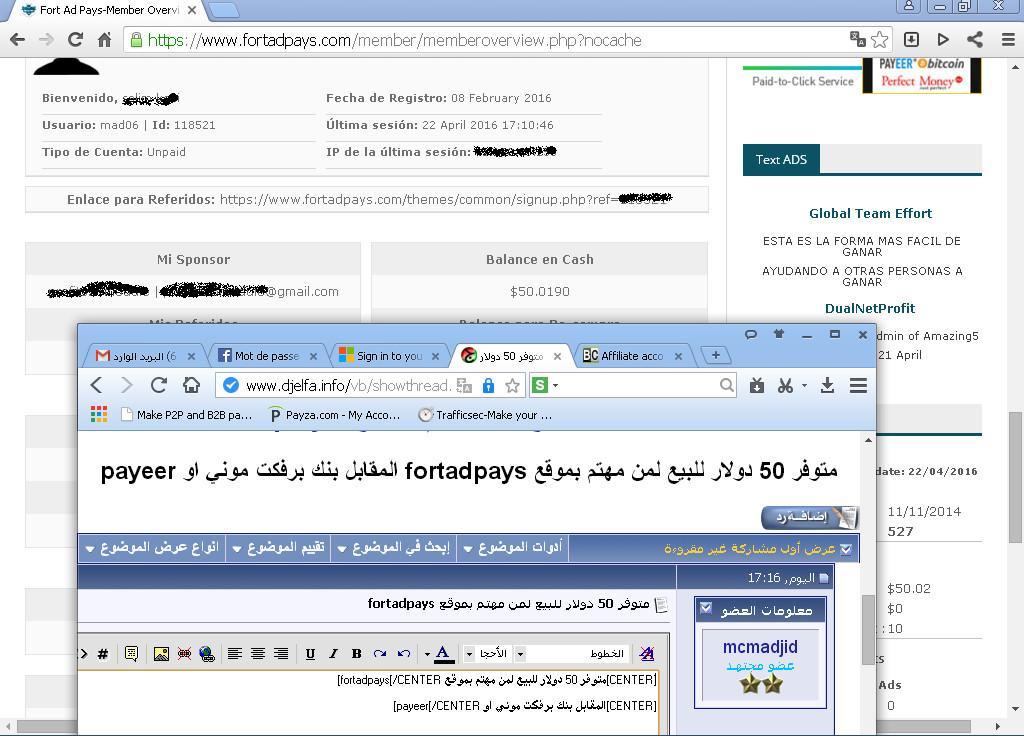Click translate icon in djelfa.info address bar
Viewport: 1024px width, 736px height.
[x=464, y=386]
